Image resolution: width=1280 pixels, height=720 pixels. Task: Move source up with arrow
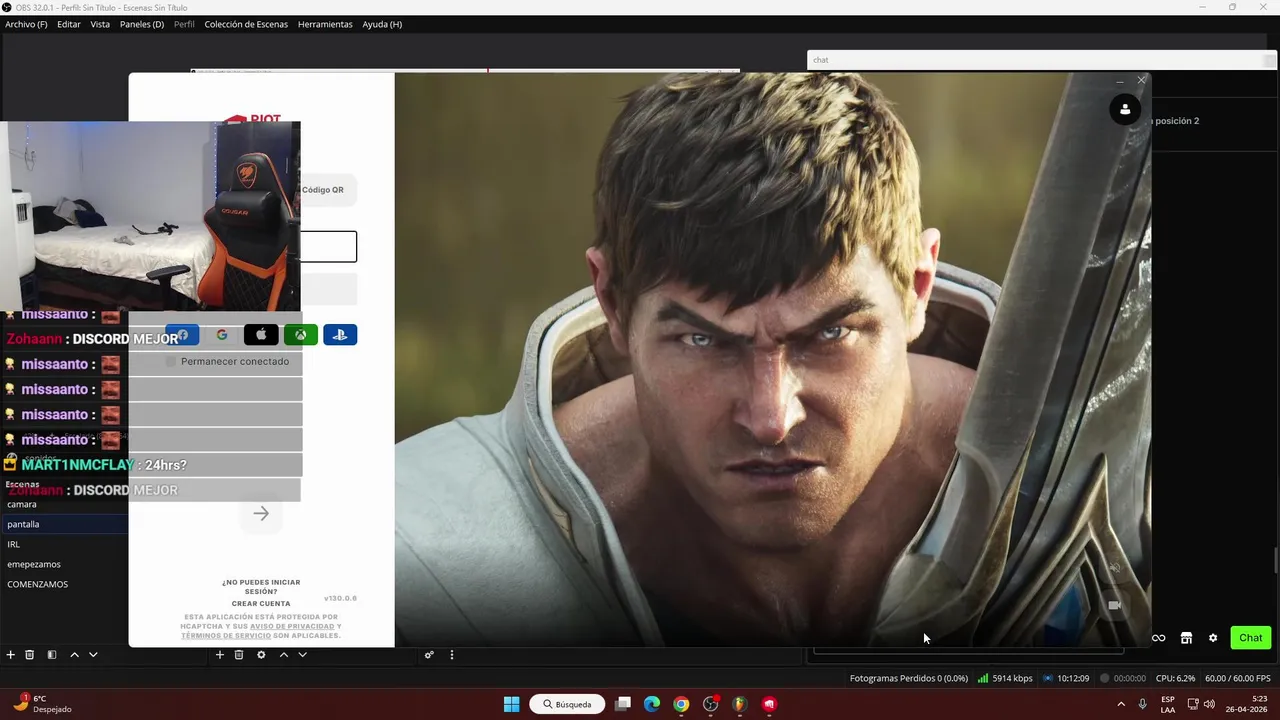284,655
